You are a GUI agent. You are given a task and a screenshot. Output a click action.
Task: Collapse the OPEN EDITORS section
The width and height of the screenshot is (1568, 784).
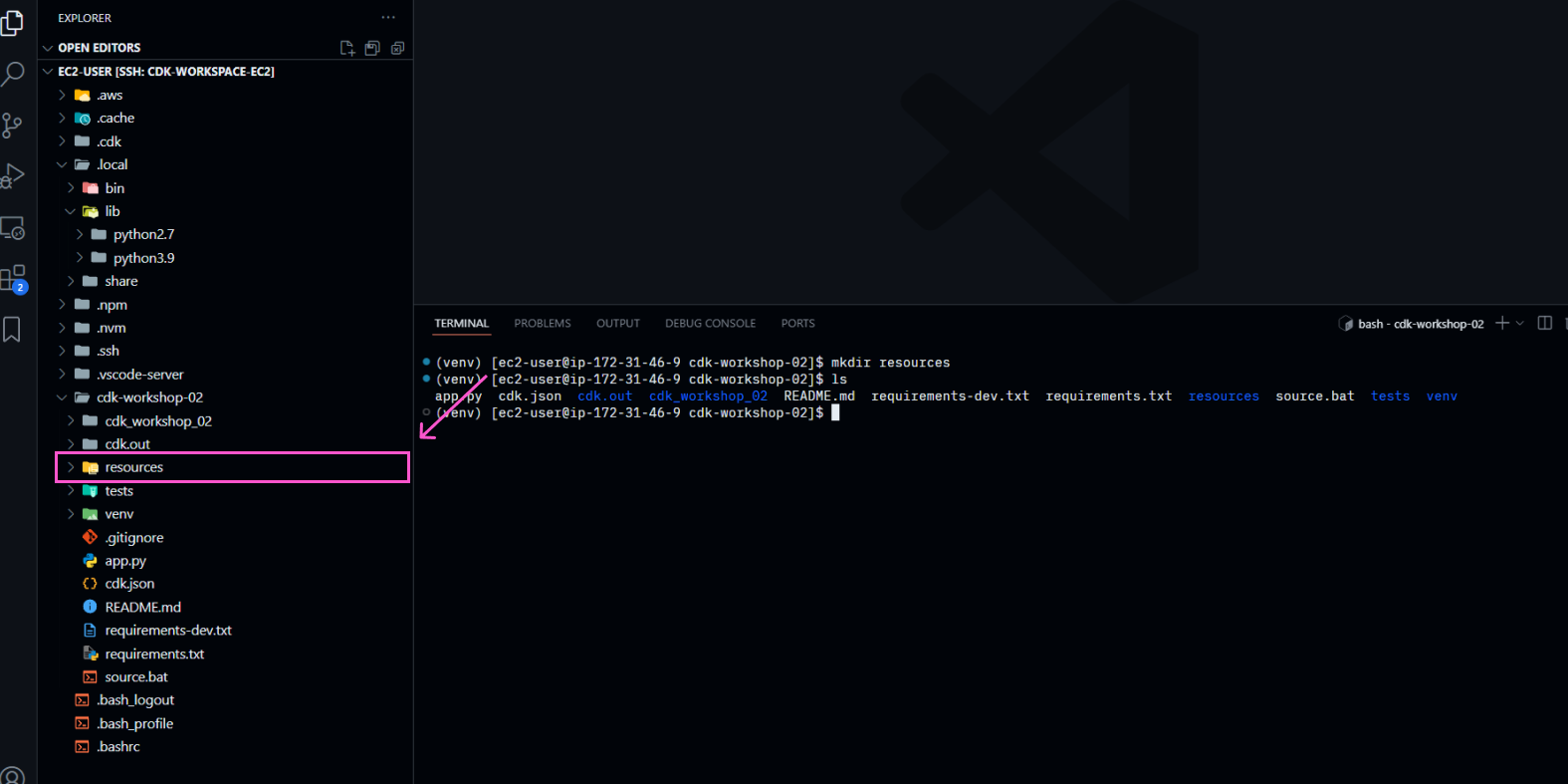point(48,48)
